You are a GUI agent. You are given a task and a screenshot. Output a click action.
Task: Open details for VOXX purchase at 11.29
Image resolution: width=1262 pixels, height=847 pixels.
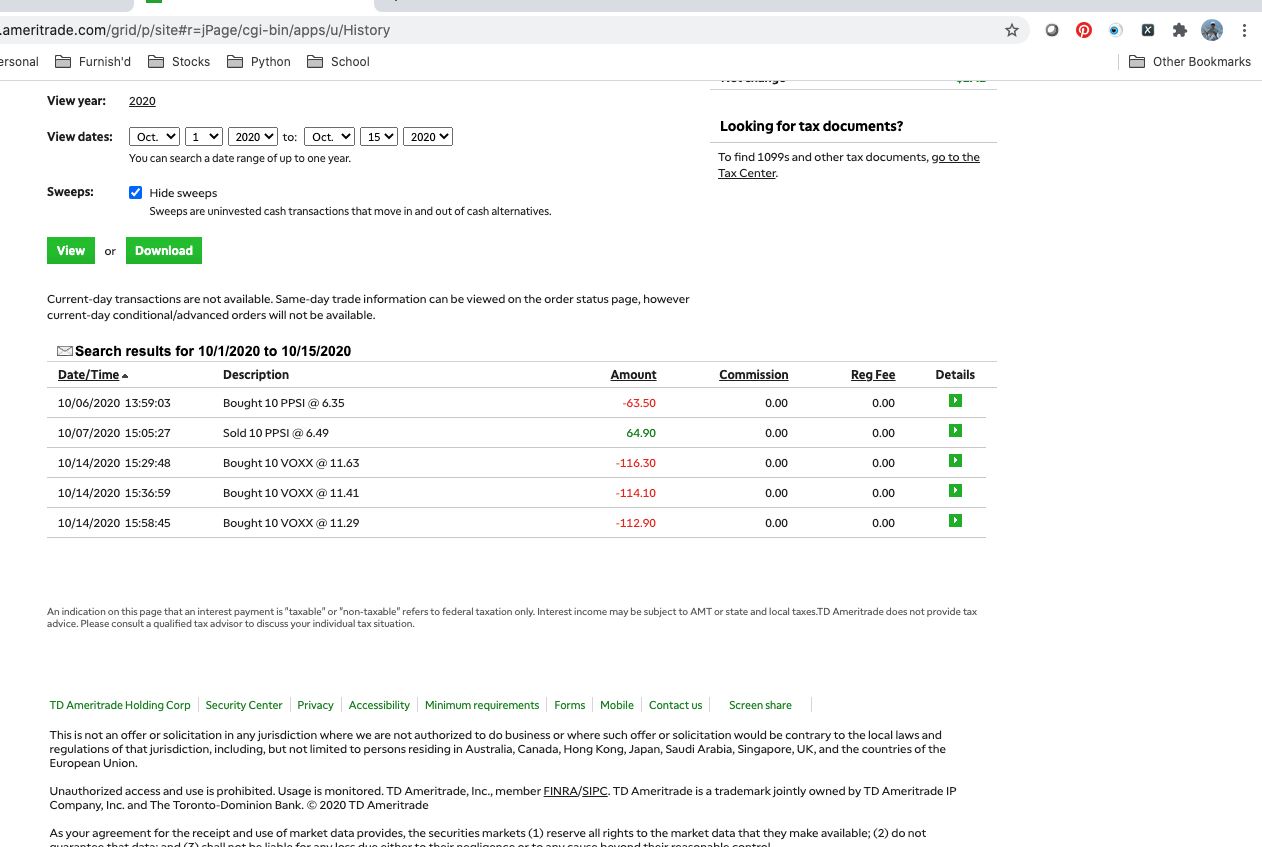point(955,521)
